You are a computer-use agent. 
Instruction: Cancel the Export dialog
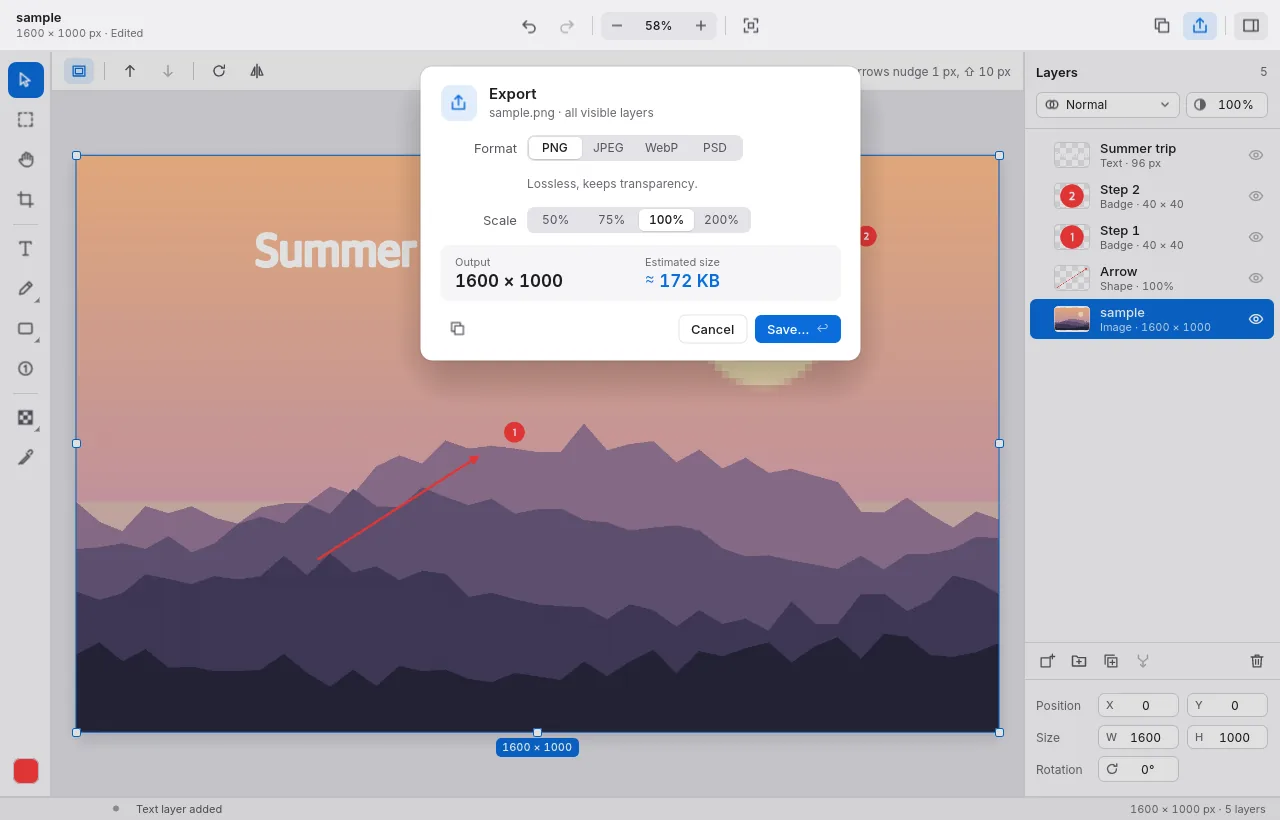coord(713,329)
